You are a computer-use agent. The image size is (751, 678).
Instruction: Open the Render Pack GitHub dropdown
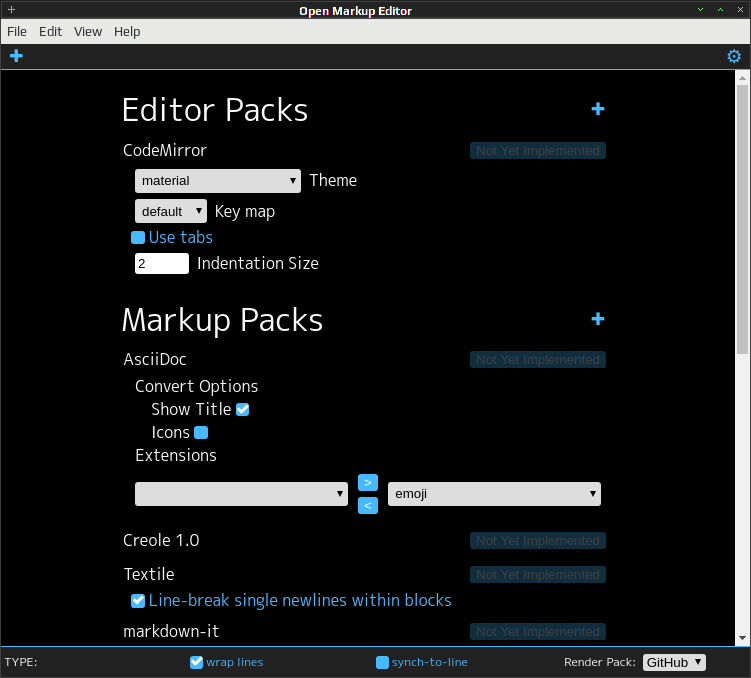674,662
